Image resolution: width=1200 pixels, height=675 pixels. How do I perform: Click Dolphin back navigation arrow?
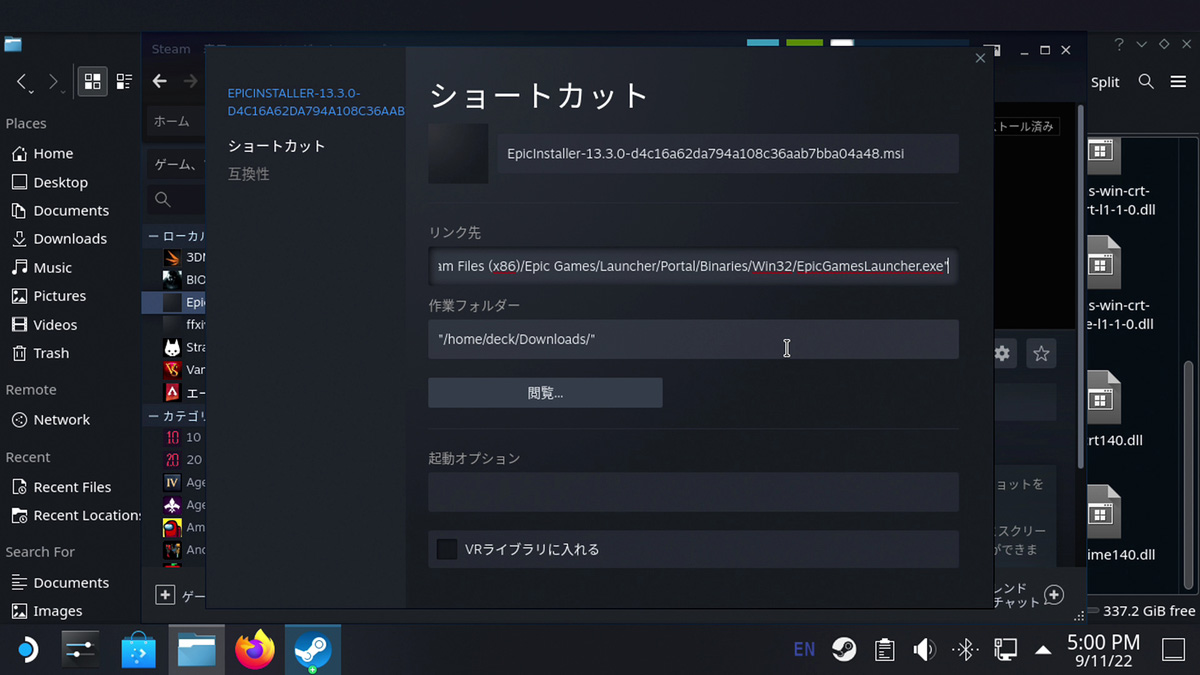[24, 83]
